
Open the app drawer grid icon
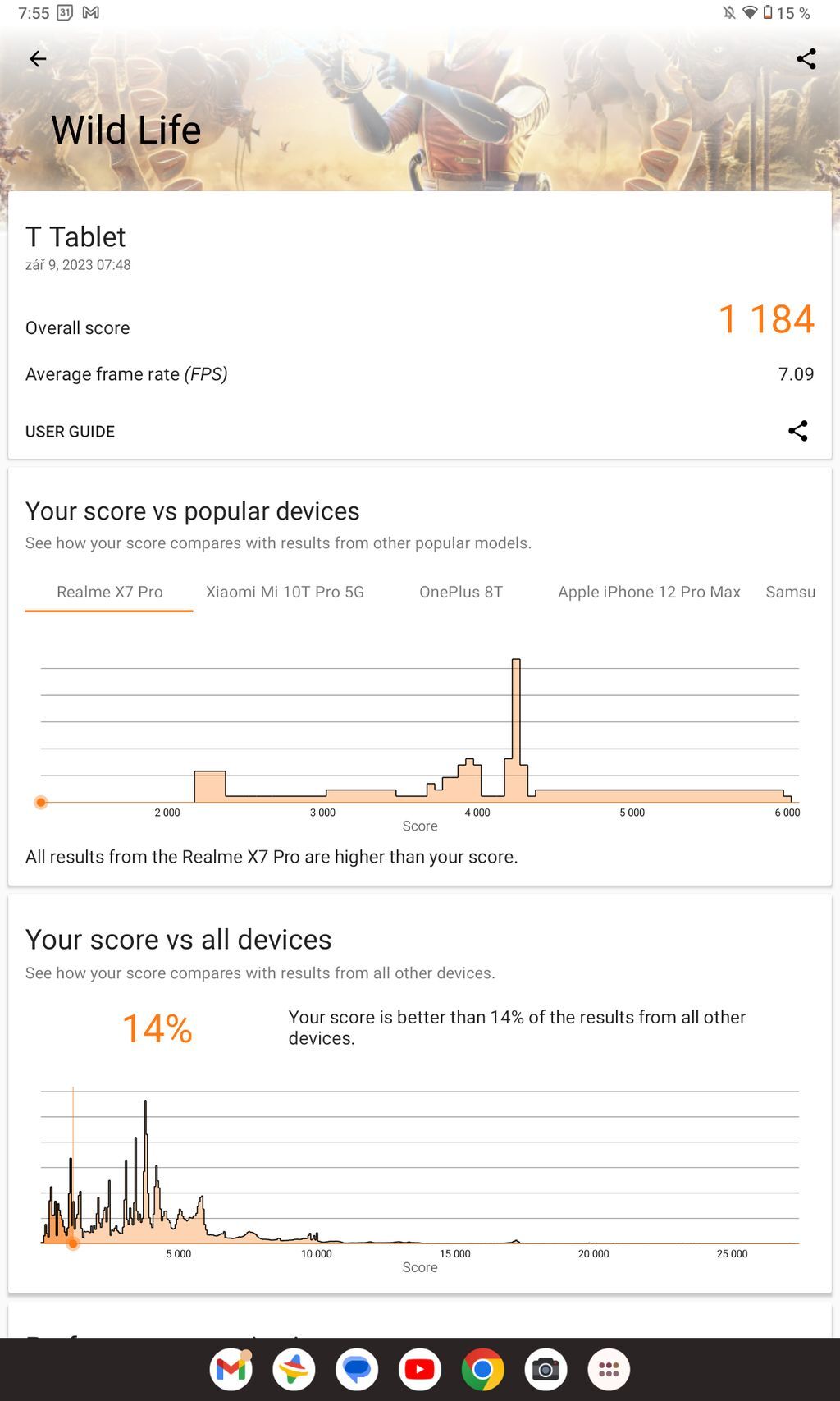[609, 1369]
